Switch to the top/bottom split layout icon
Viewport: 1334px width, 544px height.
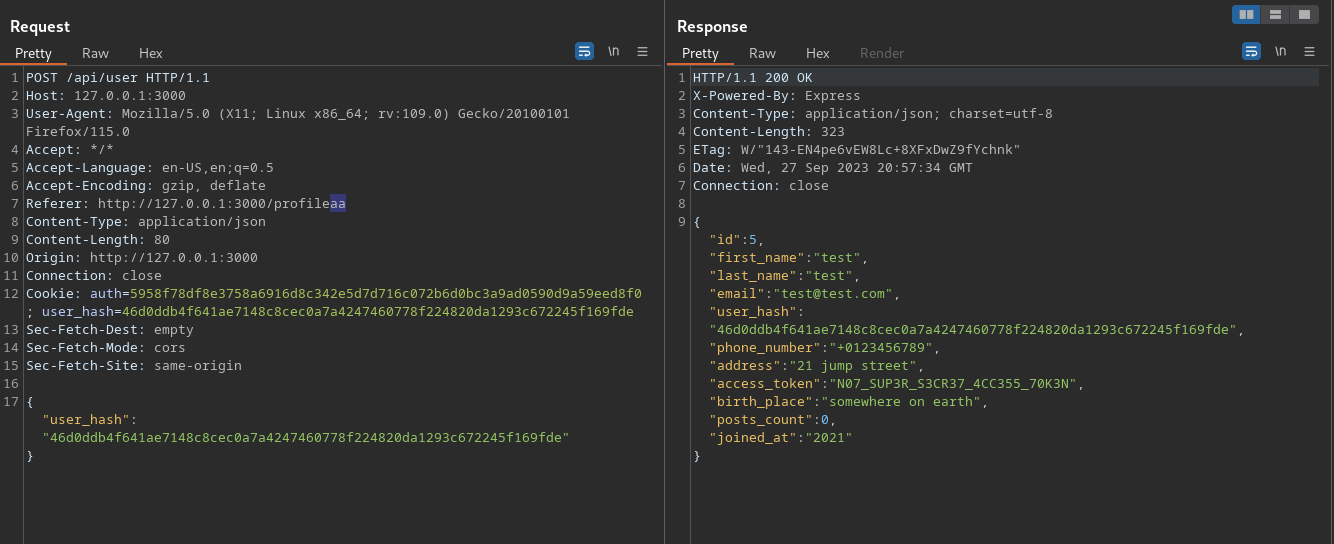[x=1275, y=14]
